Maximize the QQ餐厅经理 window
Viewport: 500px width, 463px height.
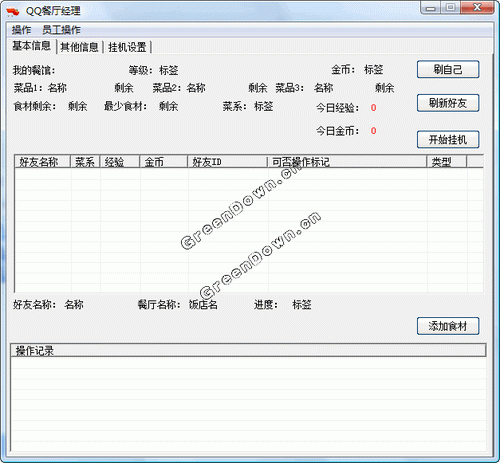point(451,8)
